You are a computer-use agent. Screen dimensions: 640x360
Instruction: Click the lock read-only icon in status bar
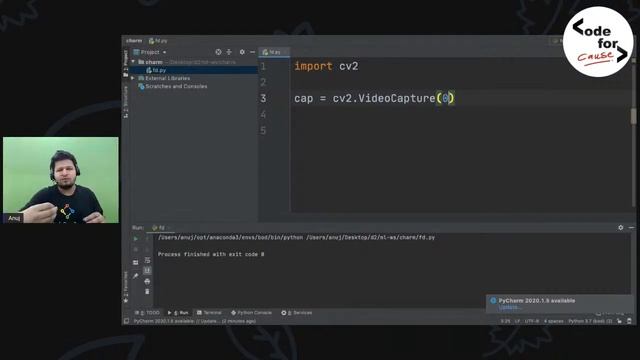(620, 321)
